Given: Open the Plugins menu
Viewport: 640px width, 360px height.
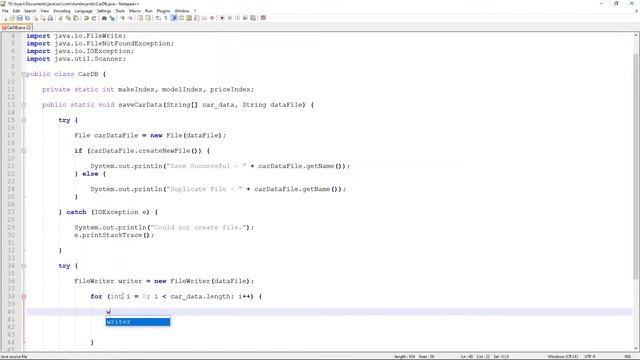Looking at the screenshot, I should point(163,11).
